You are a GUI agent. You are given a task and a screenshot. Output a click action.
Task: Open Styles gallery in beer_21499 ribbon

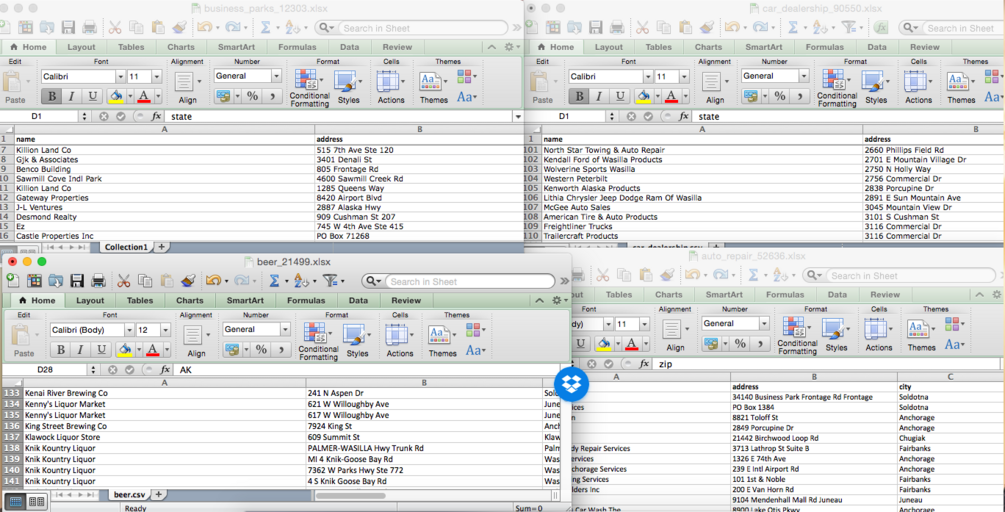pyautogui.click(x=357, y=340)
